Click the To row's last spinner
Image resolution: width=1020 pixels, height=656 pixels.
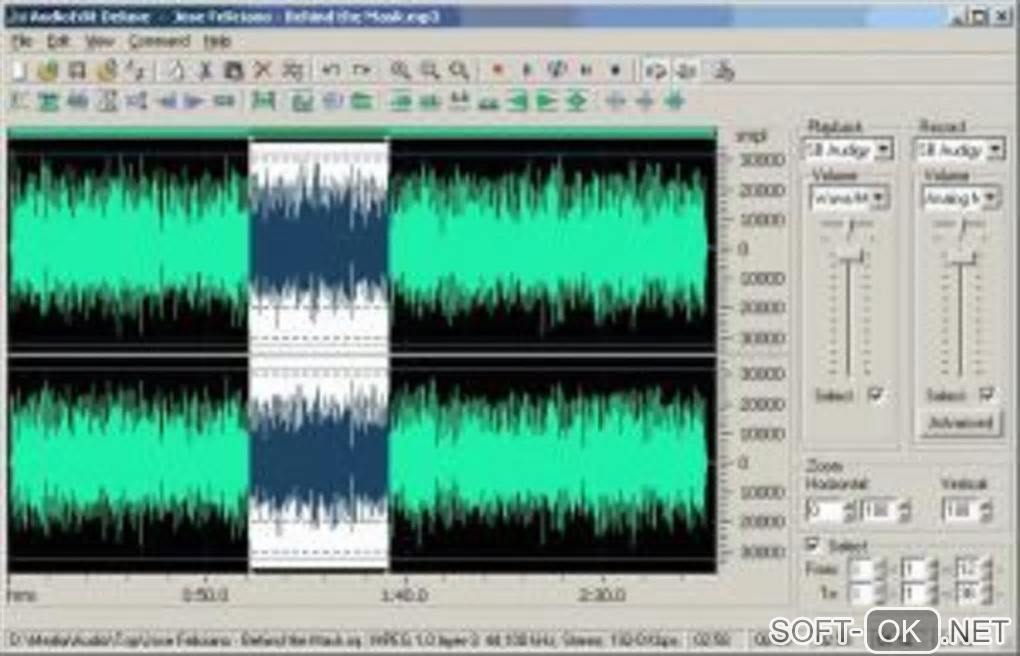click(x=987, y=594)
